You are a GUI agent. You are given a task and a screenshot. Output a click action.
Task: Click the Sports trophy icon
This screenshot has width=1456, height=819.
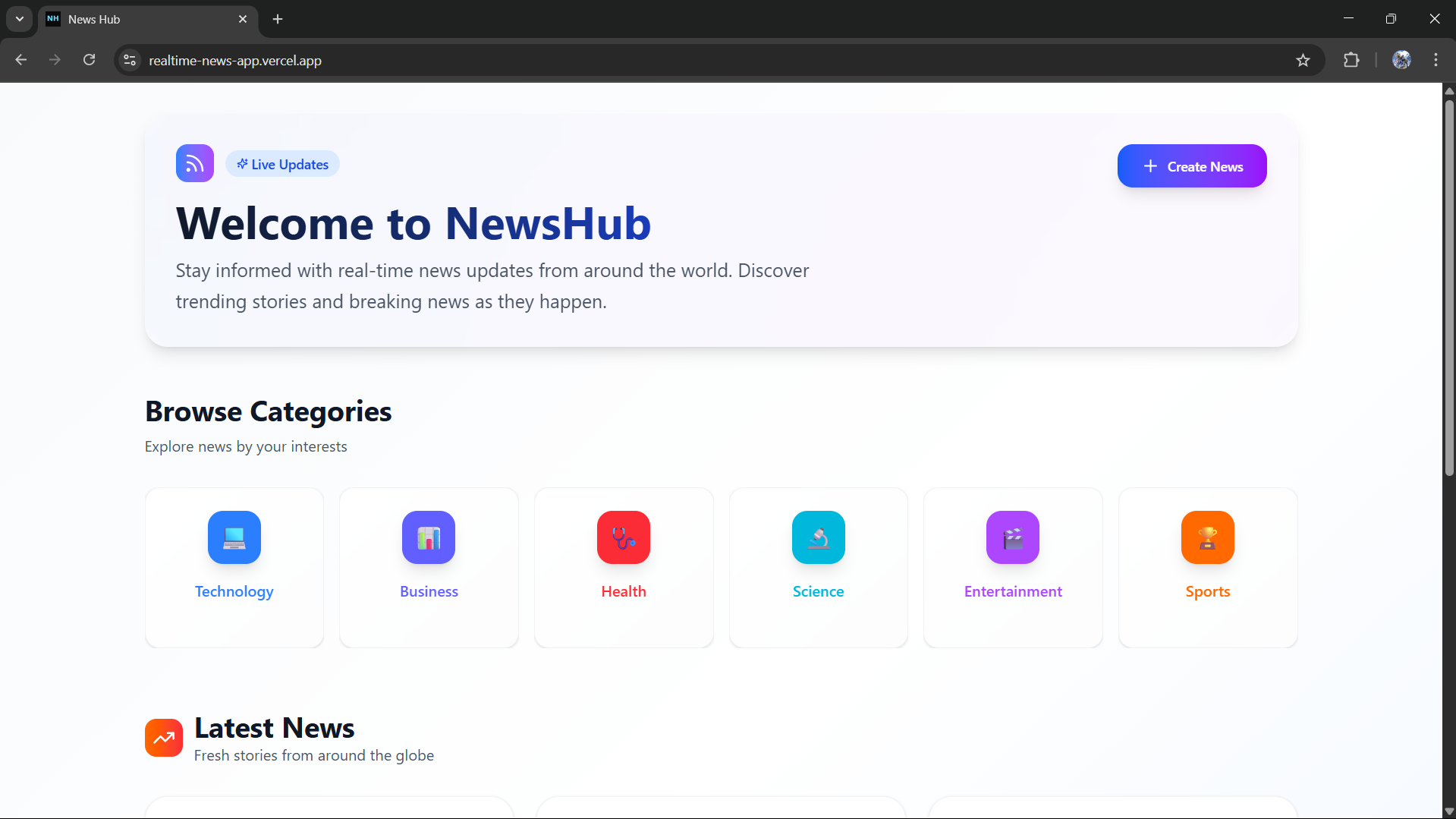click(1207, 537)
